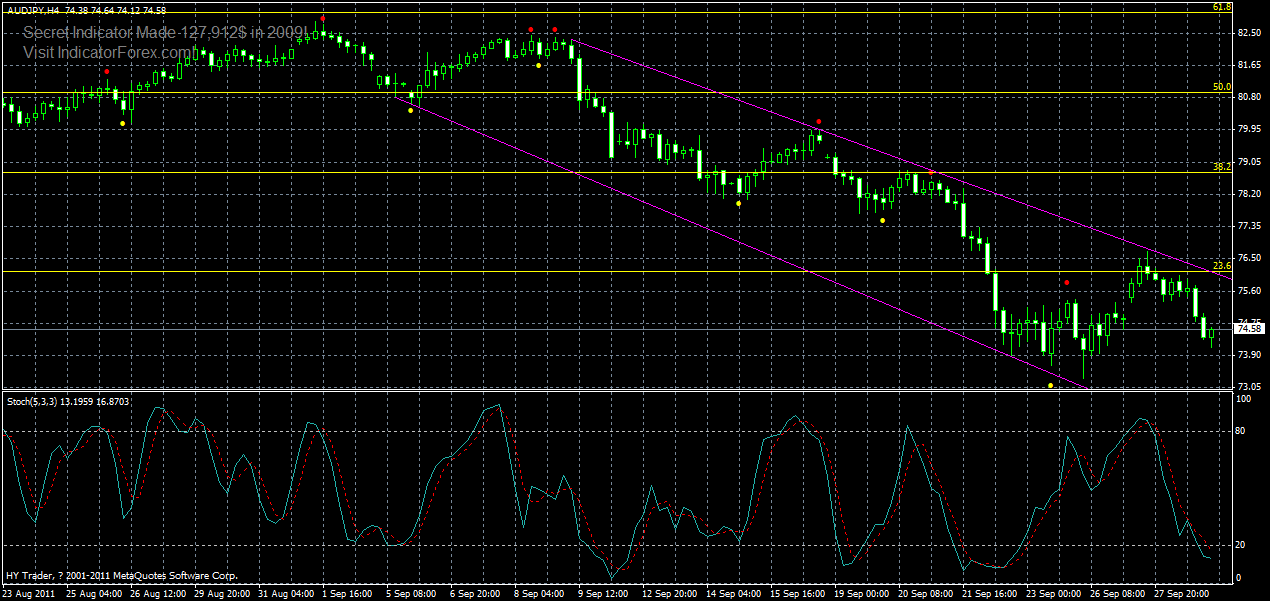Select the 50.0 Fibonacci retracement line
Screen dimensions: 1270x601
pos(600,93)
